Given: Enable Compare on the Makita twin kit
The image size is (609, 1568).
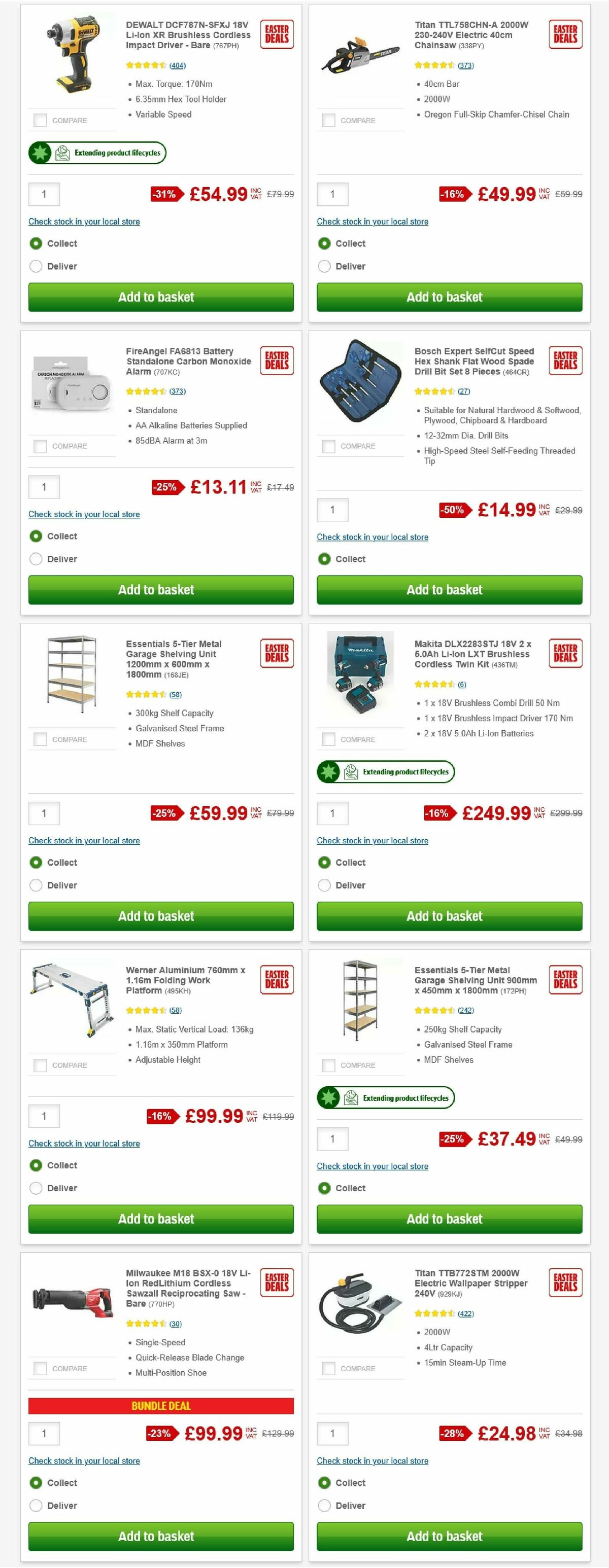Looking at the screenshot, I should pyautogui.click(x=328, y=739).
